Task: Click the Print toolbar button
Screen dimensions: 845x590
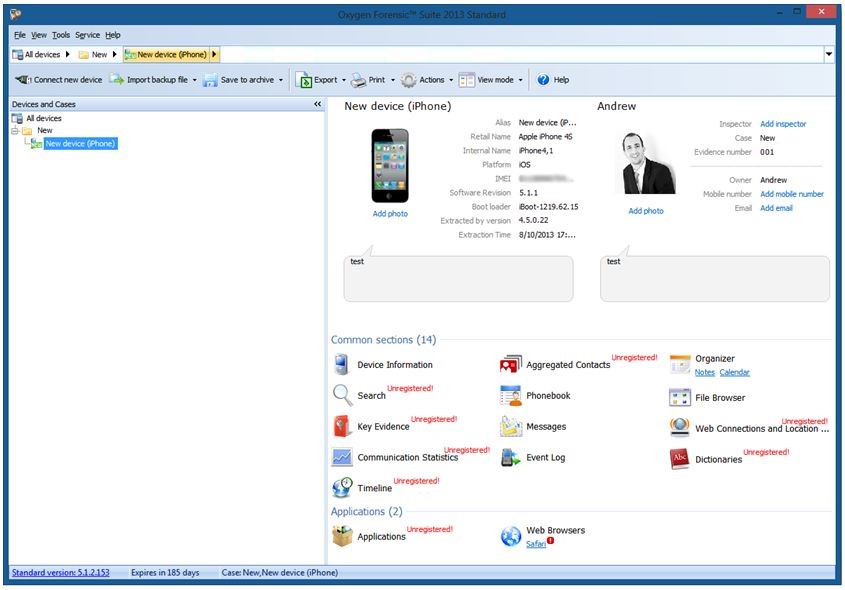Action: [x=368, y=80]
